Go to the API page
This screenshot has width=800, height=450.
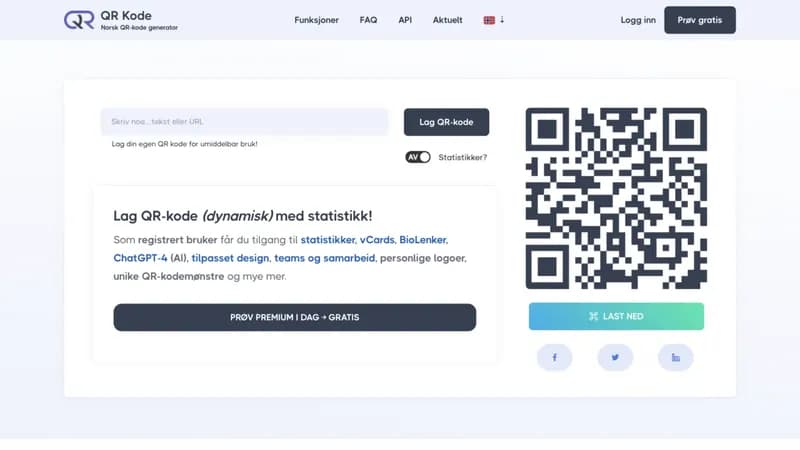(x=405, y=20)
